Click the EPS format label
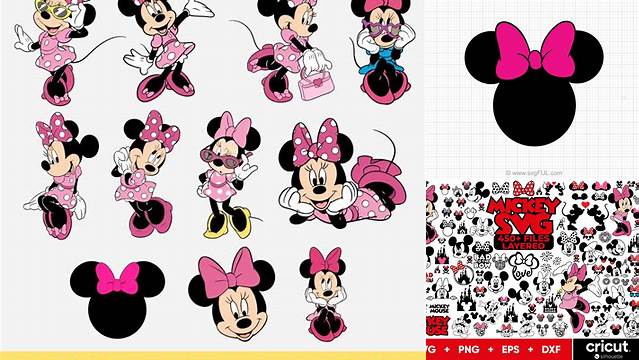The width and height of the screenshot is (639, 360). click(x=512, y=350)
